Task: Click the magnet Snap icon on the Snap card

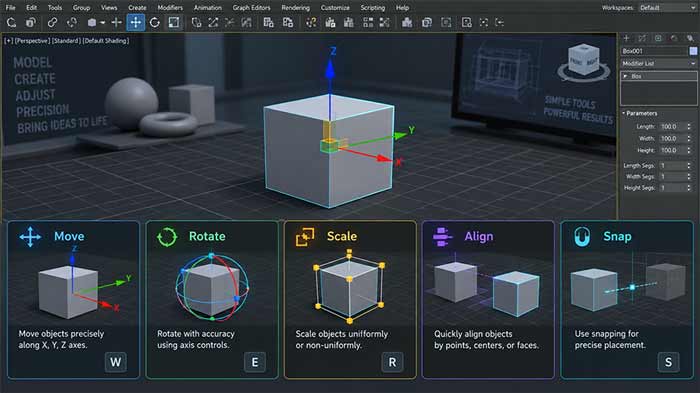Action: 582,237
